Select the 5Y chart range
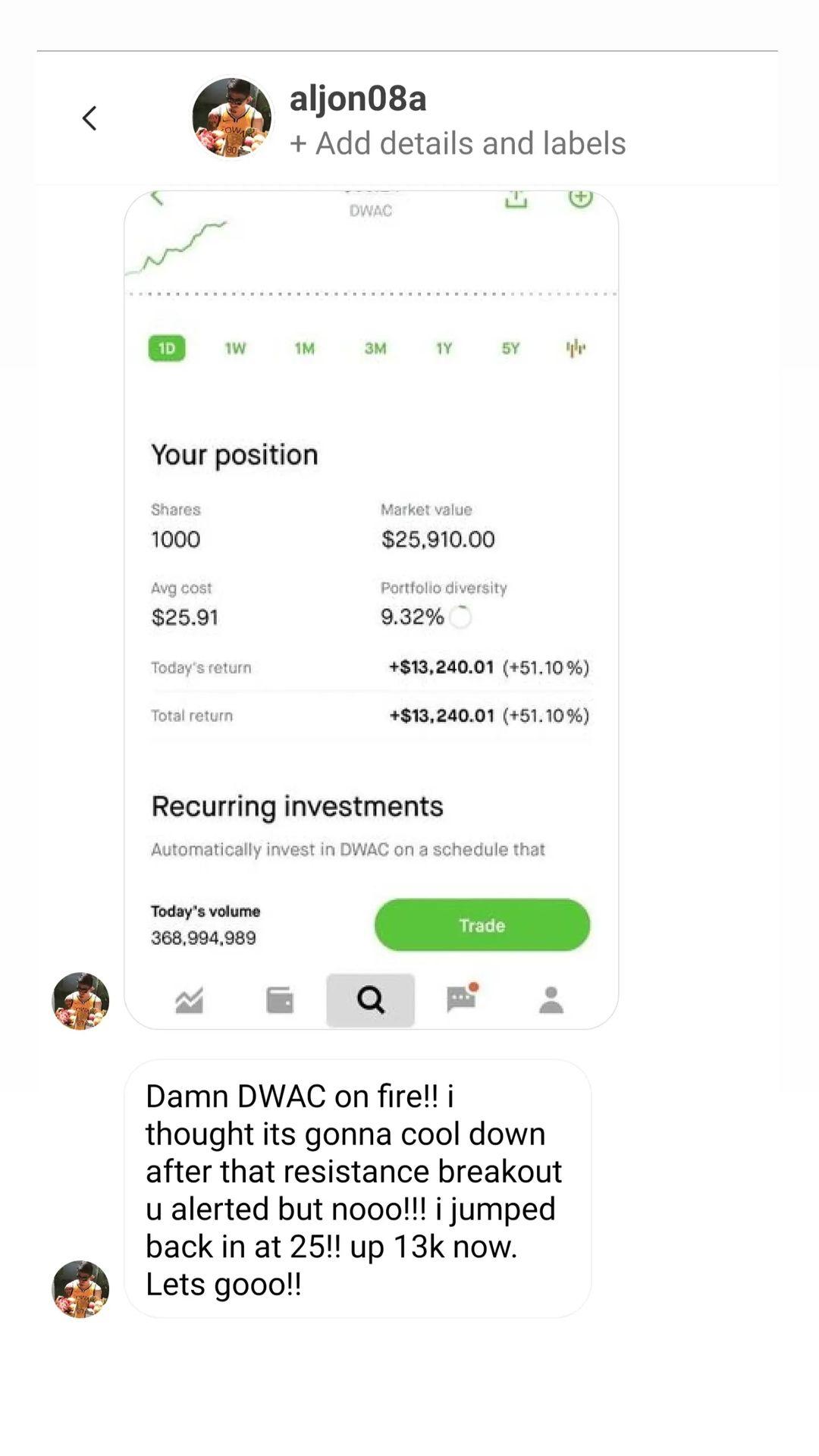The image size is (819, 1456). tap(510, 348)
